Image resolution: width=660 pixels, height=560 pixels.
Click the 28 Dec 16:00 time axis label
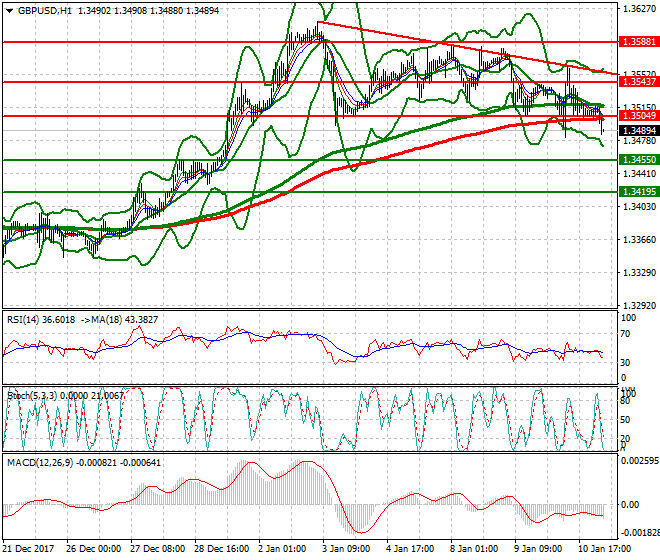point(221,549)
